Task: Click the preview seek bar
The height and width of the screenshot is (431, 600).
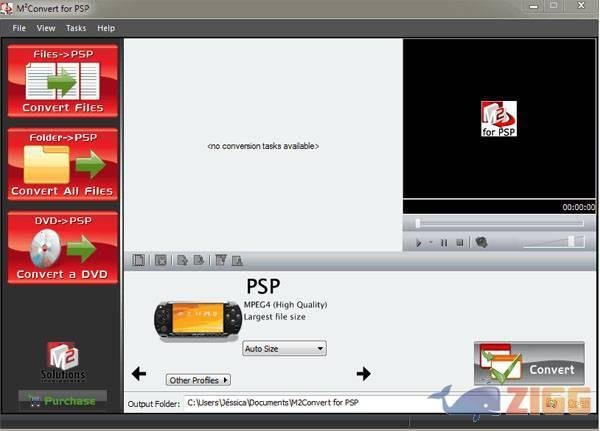Action: coord(500,223)
